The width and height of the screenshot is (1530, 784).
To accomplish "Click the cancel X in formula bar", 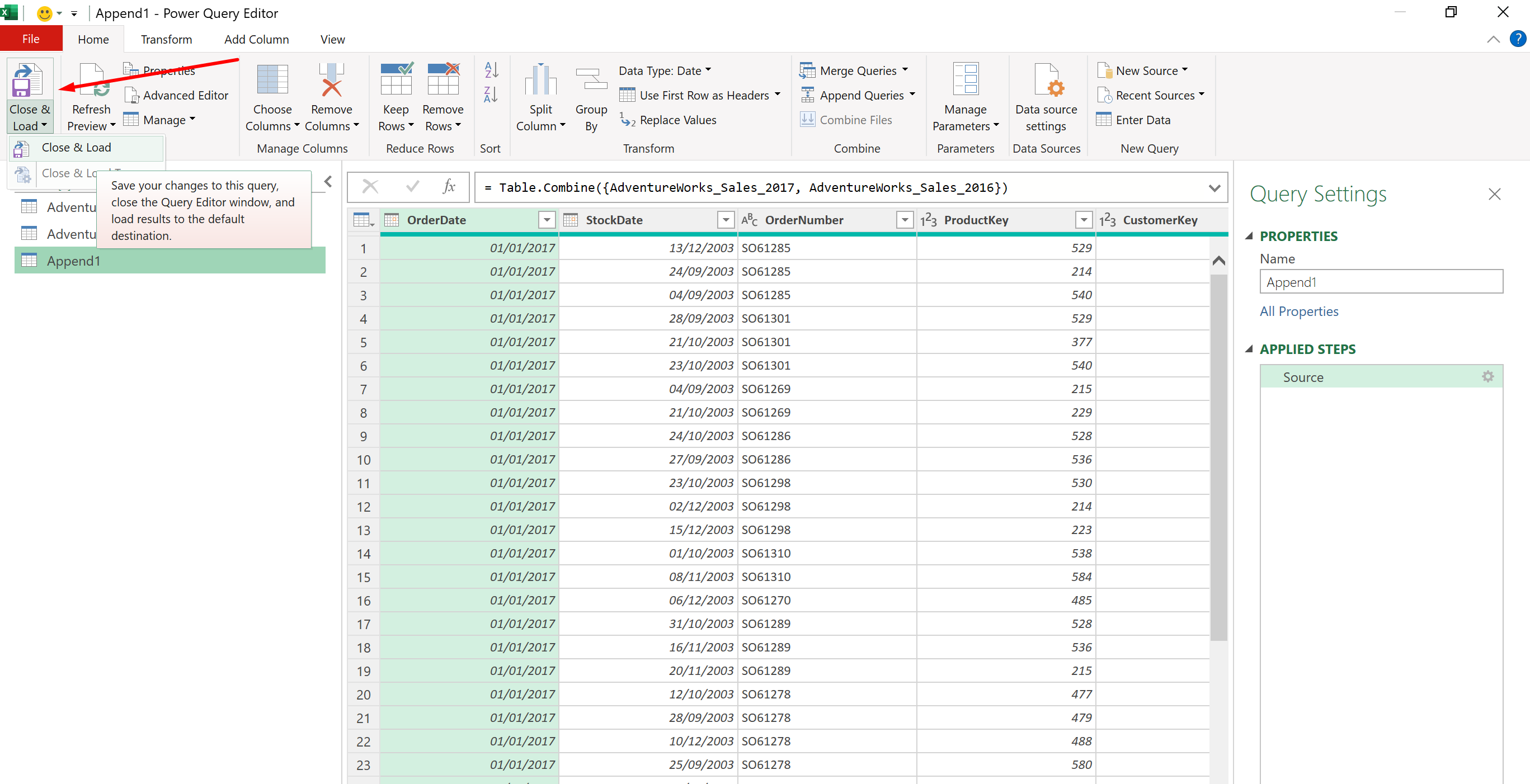I will coord(370,187).
